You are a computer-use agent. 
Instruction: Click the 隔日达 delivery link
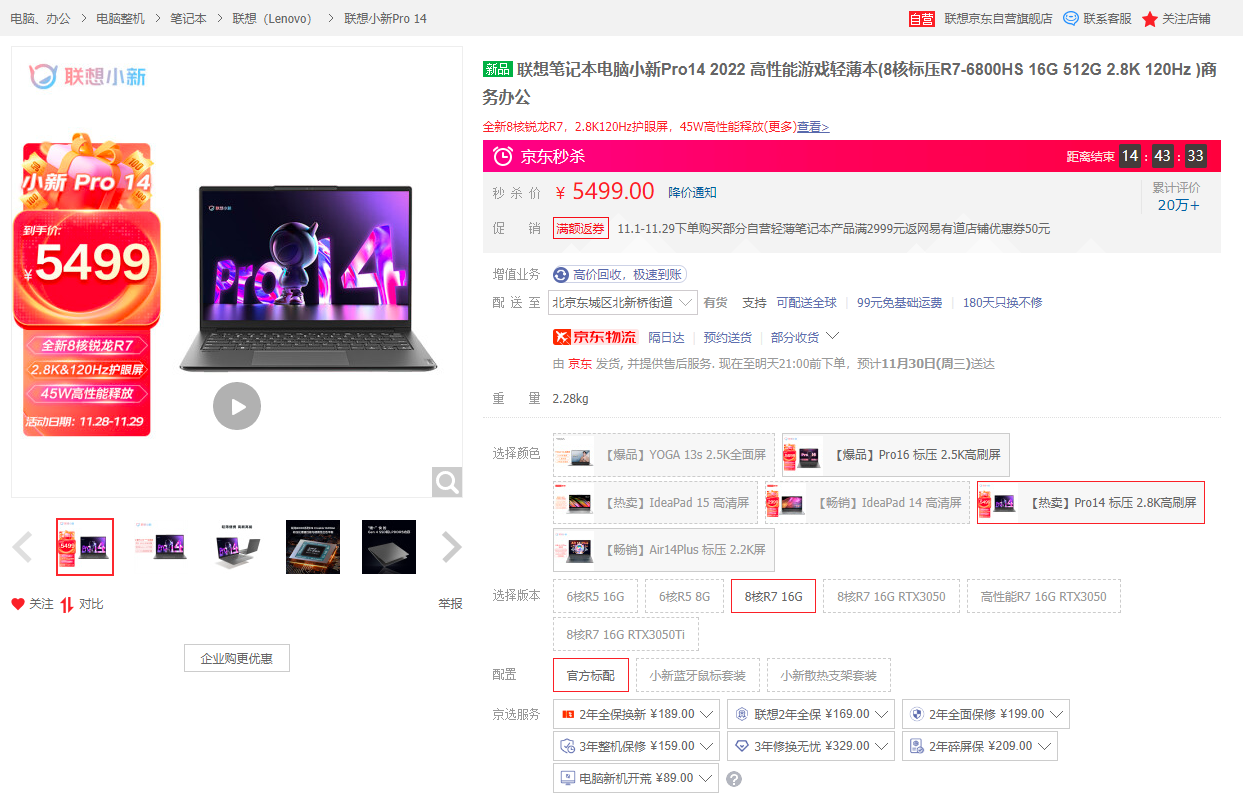666,337
